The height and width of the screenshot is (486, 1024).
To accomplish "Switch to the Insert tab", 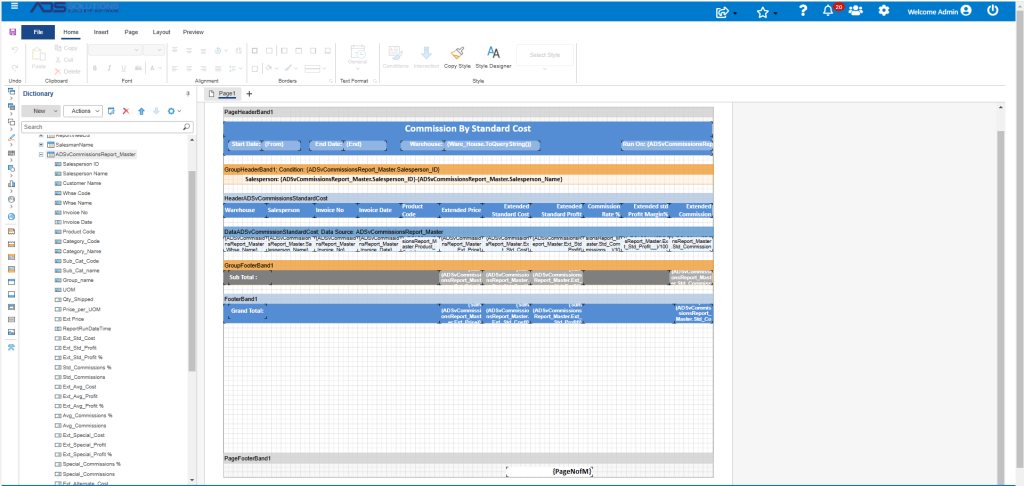I will coord(101,32).
